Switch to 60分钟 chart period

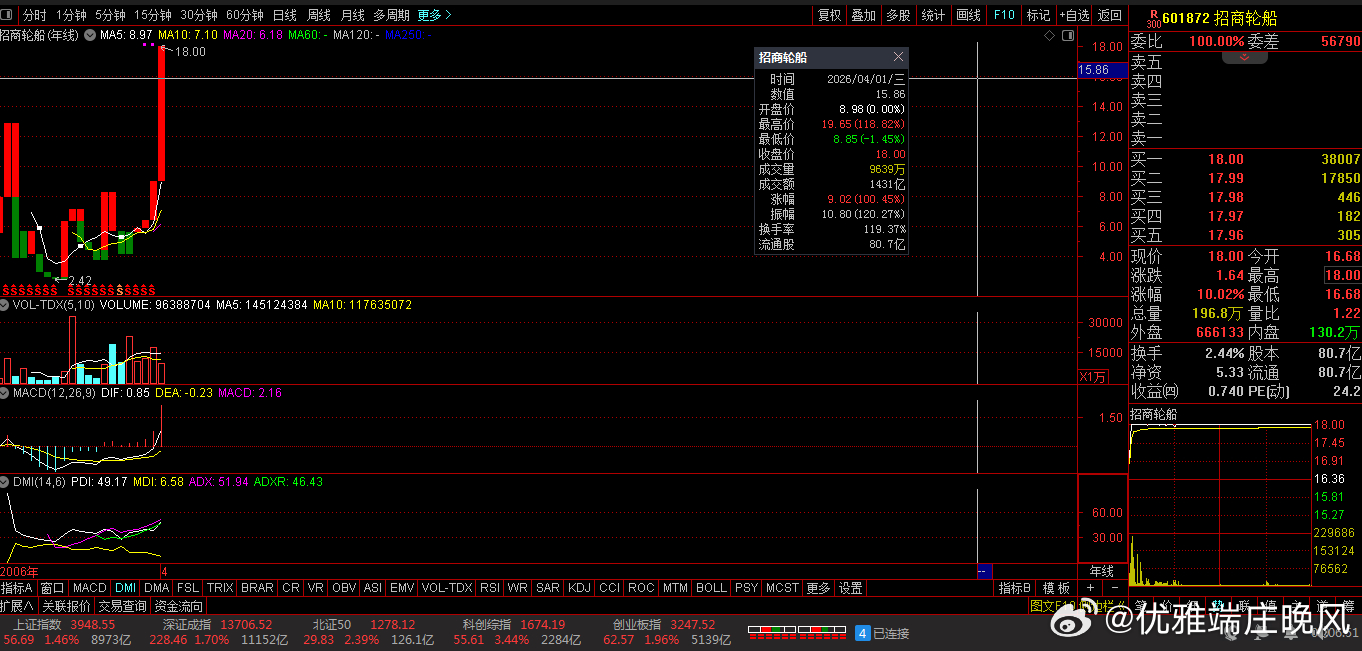(x=245, y=15)
